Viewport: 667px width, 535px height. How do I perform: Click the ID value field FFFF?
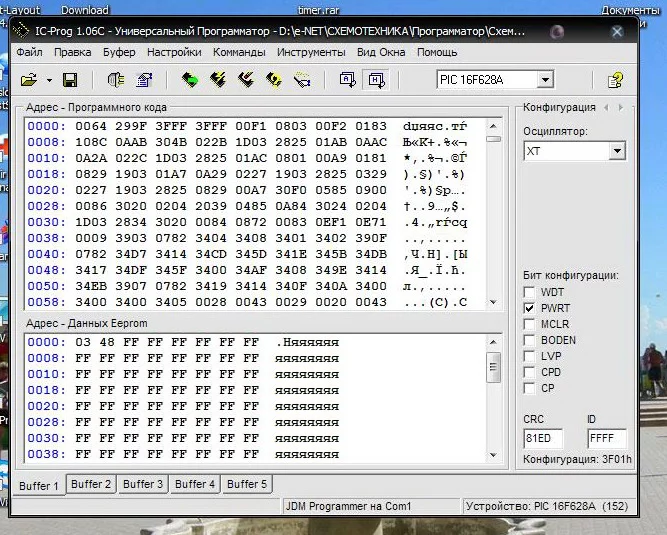pyautogui.click(x=606, y=438)
